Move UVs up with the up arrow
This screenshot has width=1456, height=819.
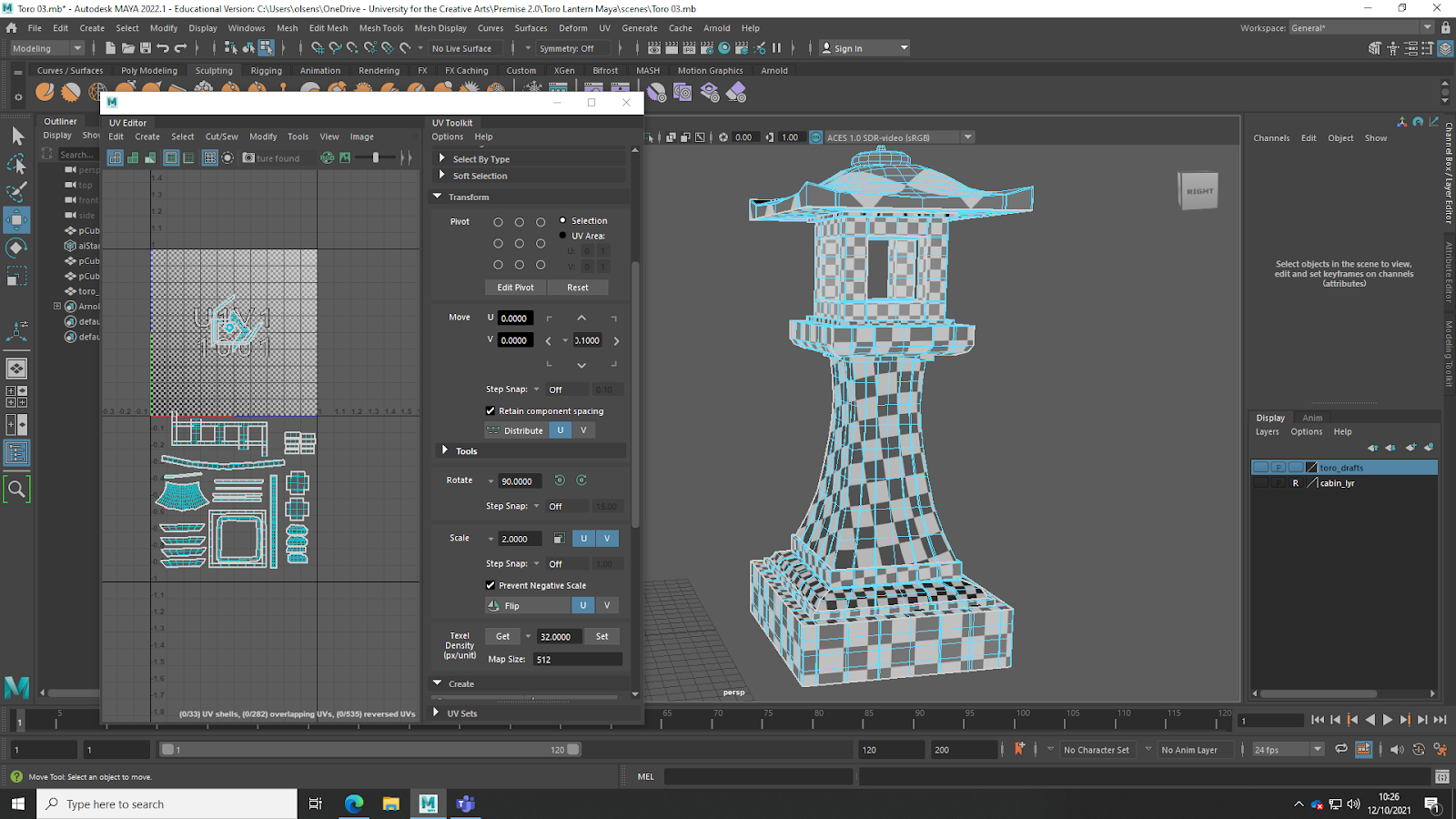[581, 318]
